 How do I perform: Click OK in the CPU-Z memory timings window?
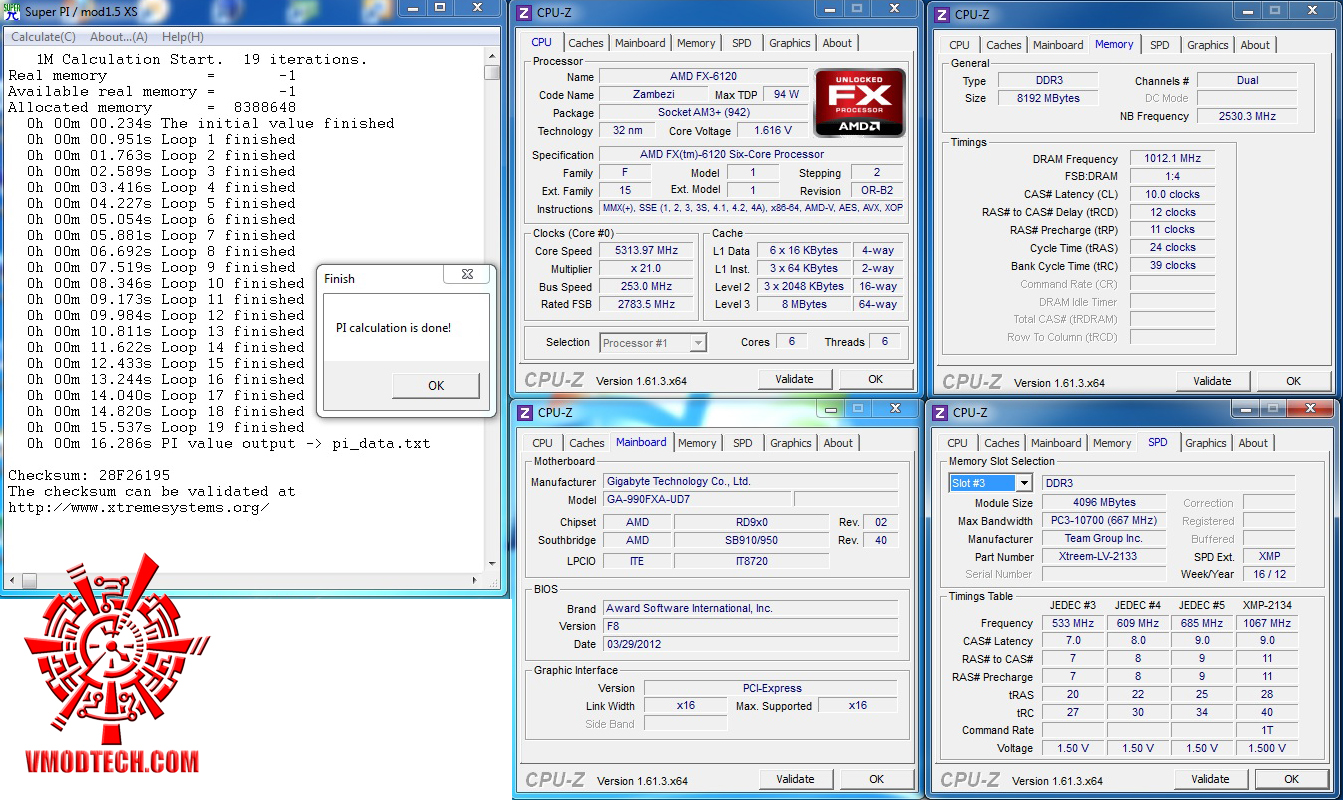[x=1294, y=381]
